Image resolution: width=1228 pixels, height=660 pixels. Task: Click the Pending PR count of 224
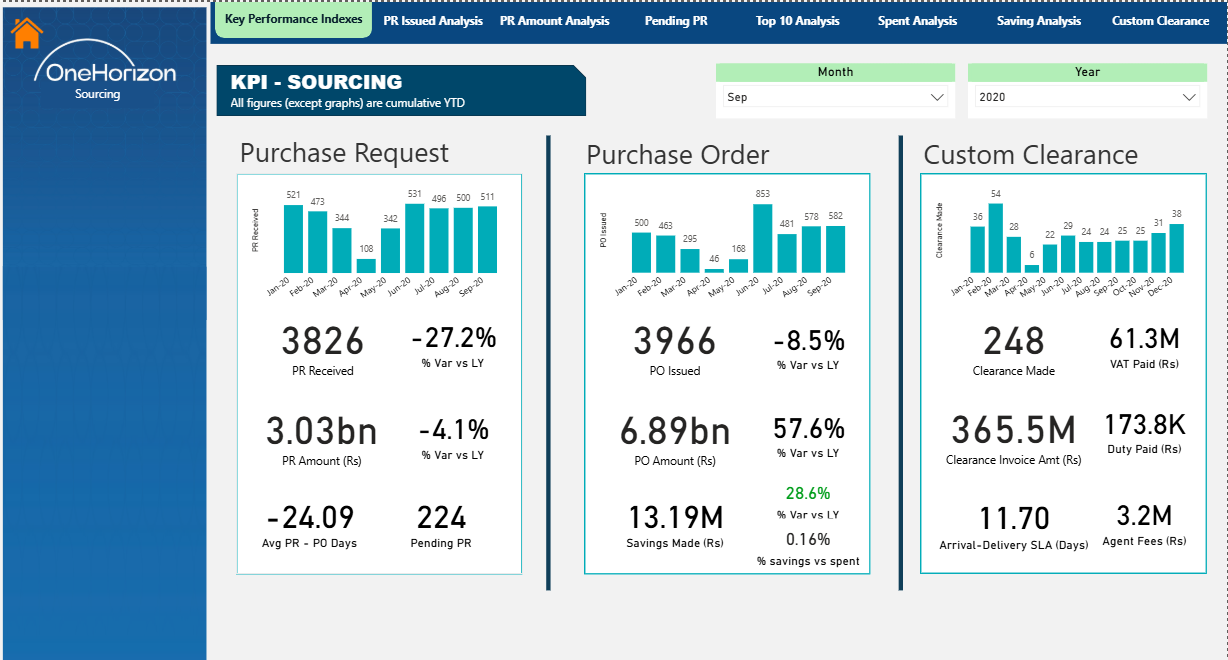[443, 517]
